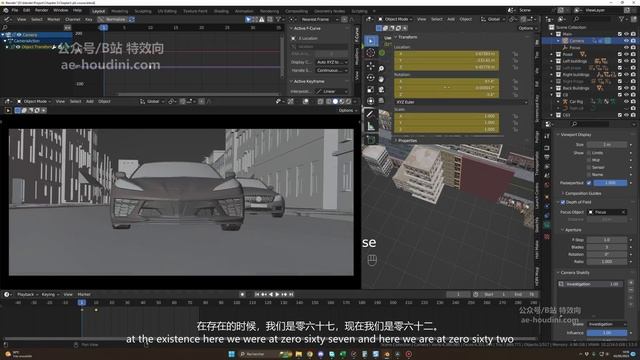The width and height of the screenshot is (640, 360).
Task: Select the 3D Cursor tool
Action: click(x=371, y=53)
